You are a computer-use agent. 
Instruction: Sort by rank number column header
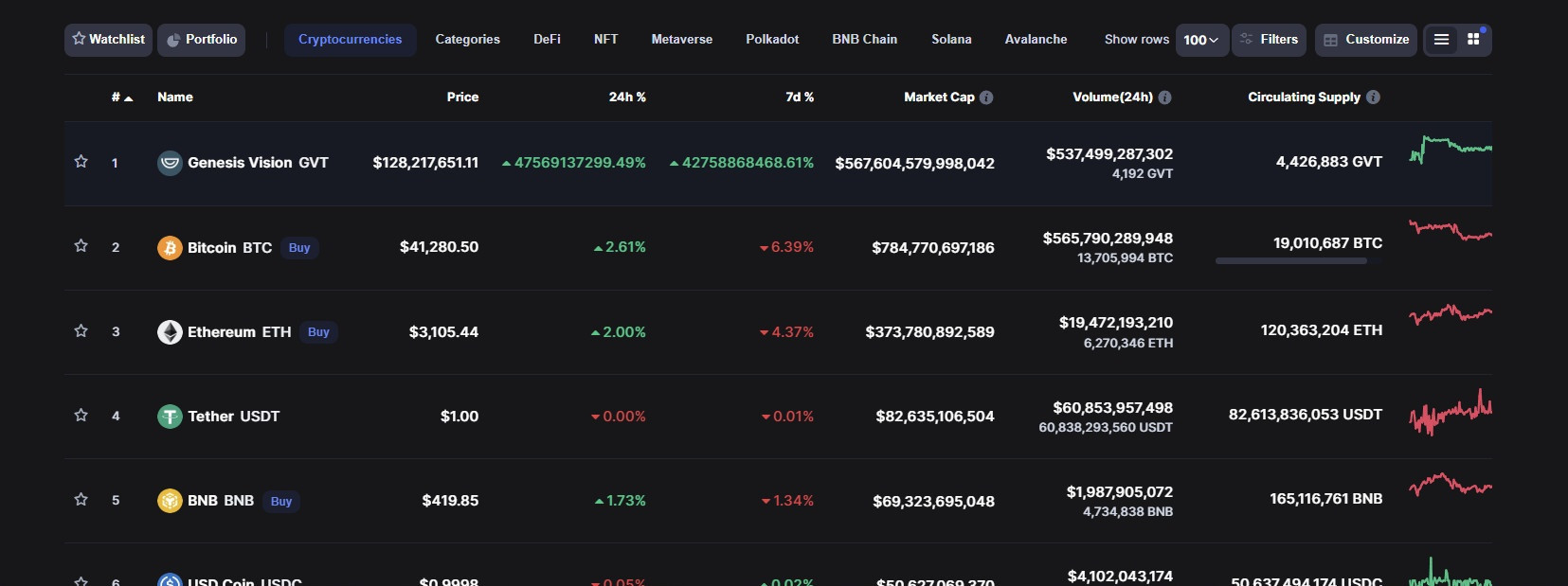pos(121,98)
